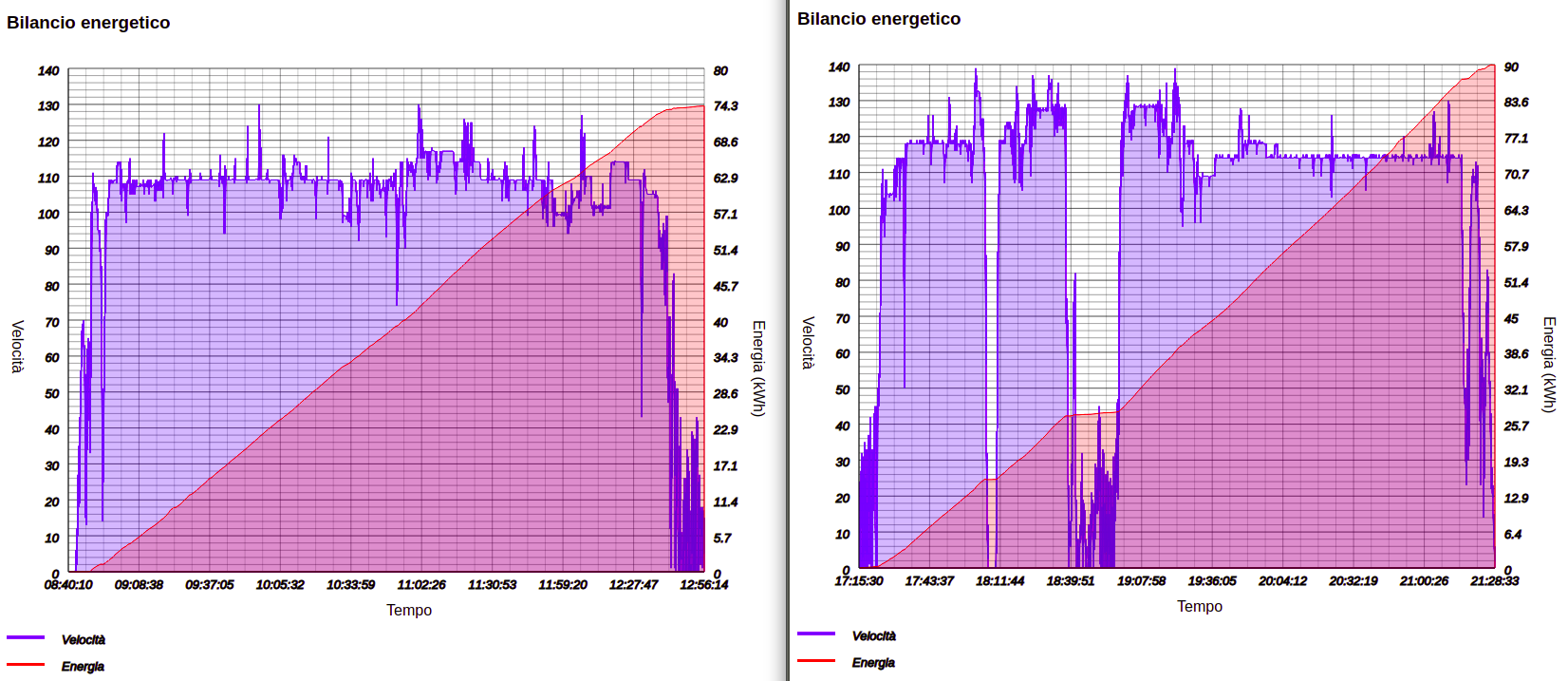Select the 21:28:33 time tick label
This screenshot has height=681, width=1568.
1495,581
